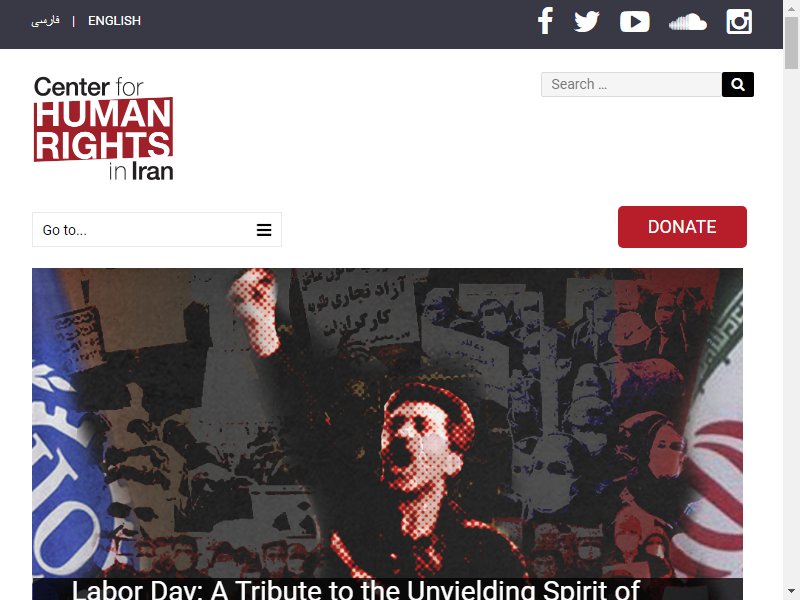Image resolution: width=800 pixels, height=600 pixels.
Task: Open the Labor Day article headline
Action: pos(356,590)
